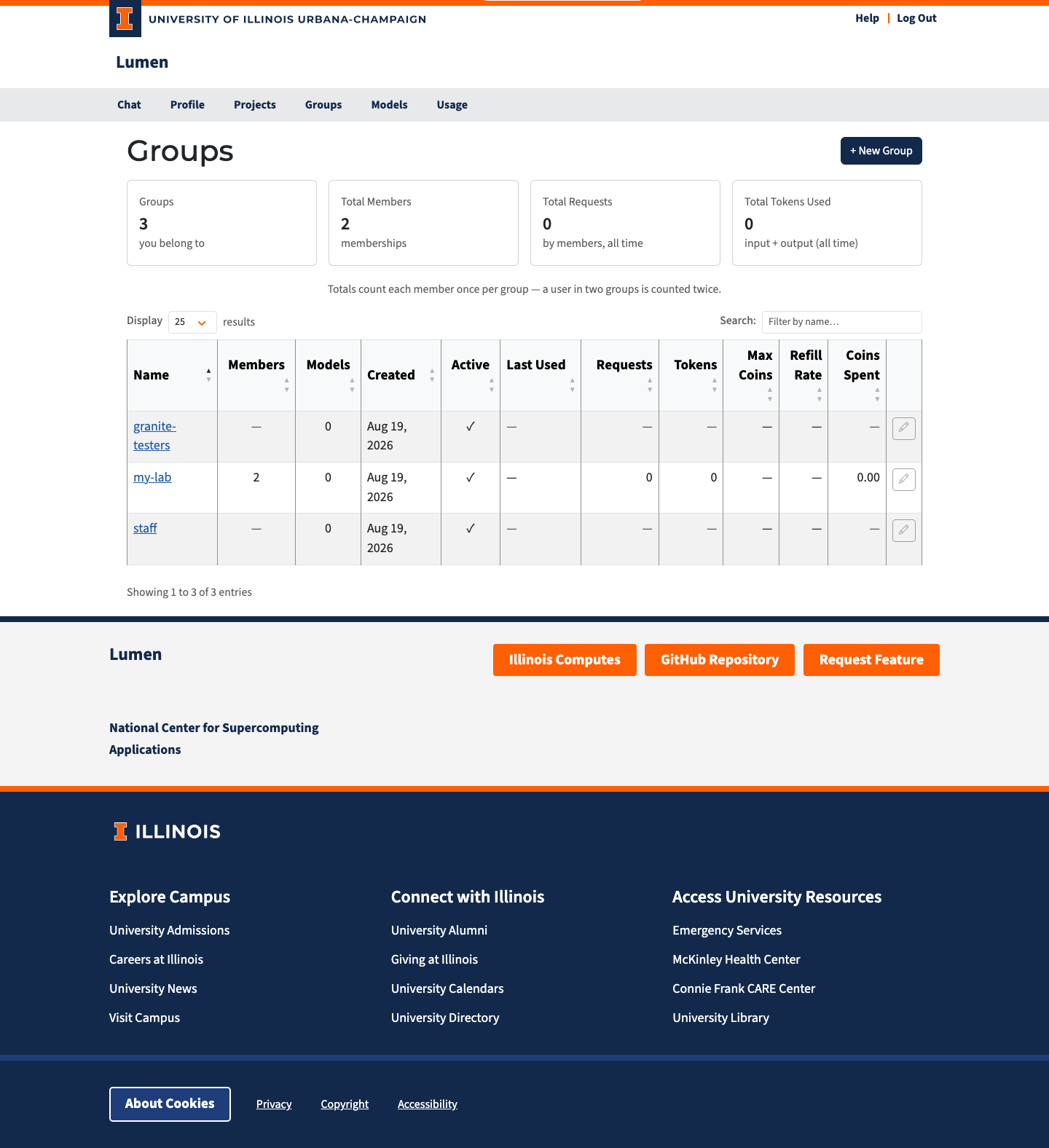The height and width of the screenshot is (1148, 1049).
Task: Open the Accessibility footer link
Action: point(428,1104)
